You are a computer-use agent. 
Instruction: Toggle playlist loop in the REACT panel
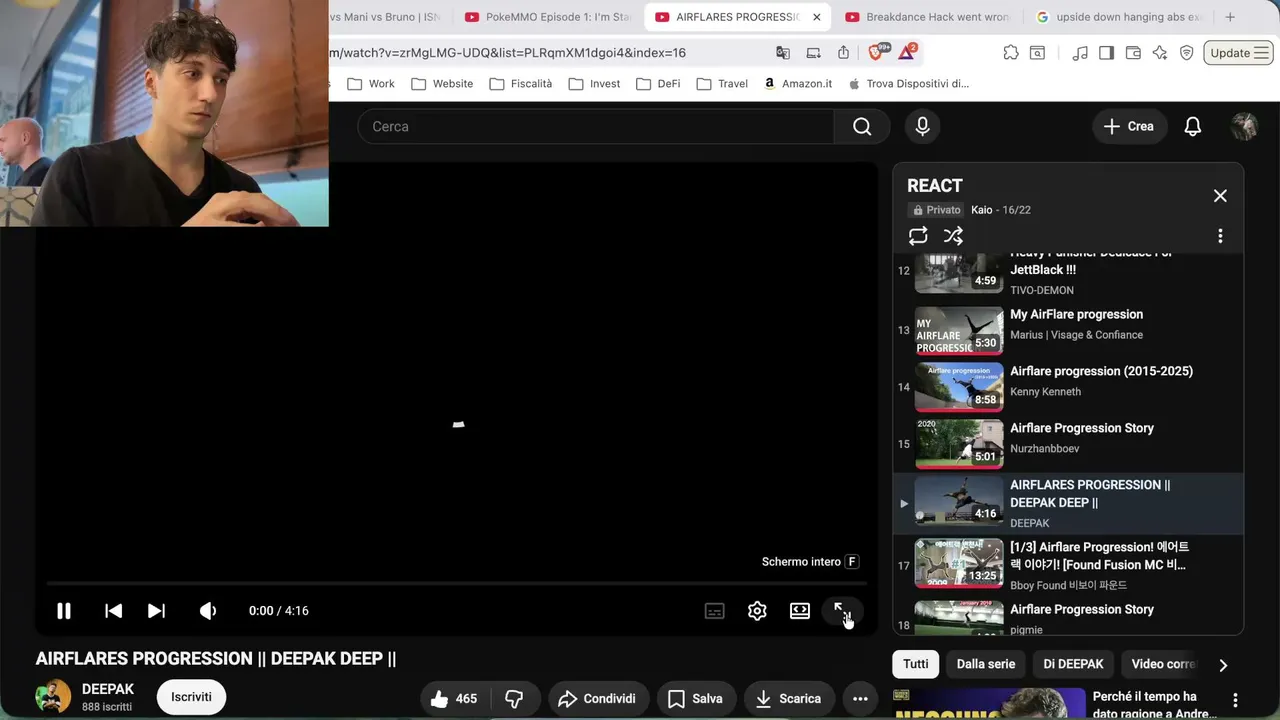(918, 236)
